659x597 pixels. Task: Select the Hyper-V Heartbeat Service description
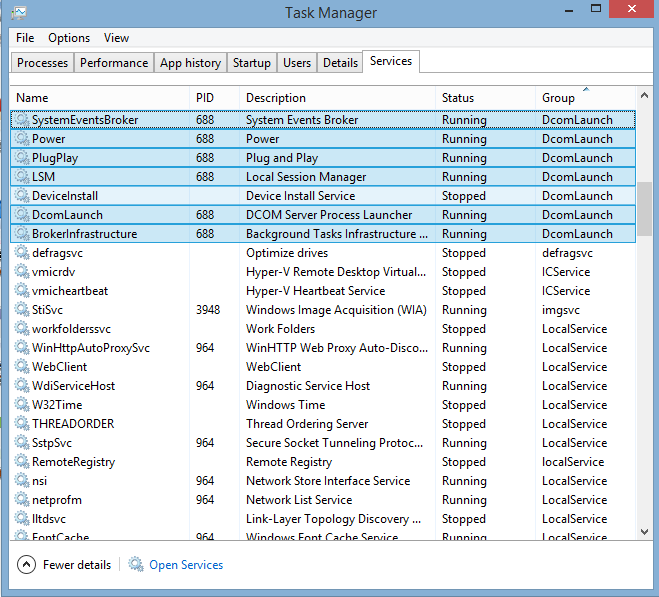click(x=316, y=291)
